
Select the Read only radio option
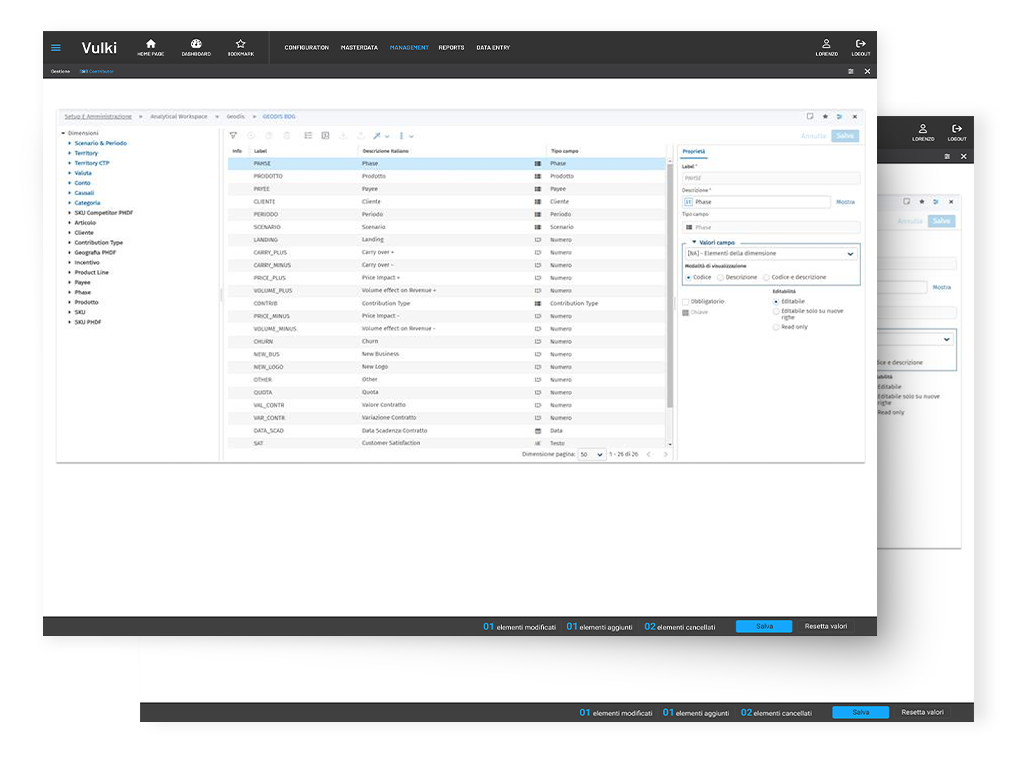(776, 327)
